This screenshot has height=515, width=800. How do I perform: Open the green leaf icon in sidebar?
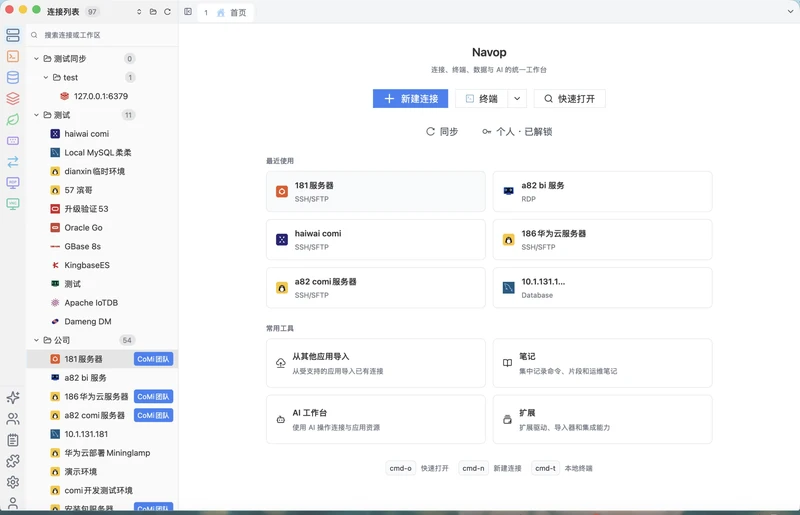coord(13,119)
